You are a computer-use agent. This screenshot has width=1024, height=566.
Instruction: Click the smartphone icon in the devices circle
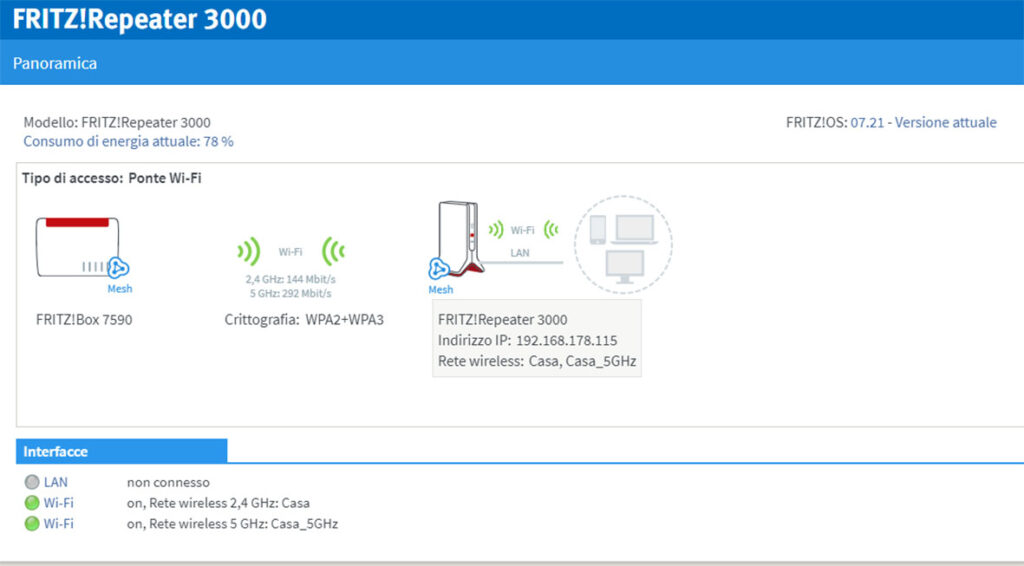[x=598, y=230]
